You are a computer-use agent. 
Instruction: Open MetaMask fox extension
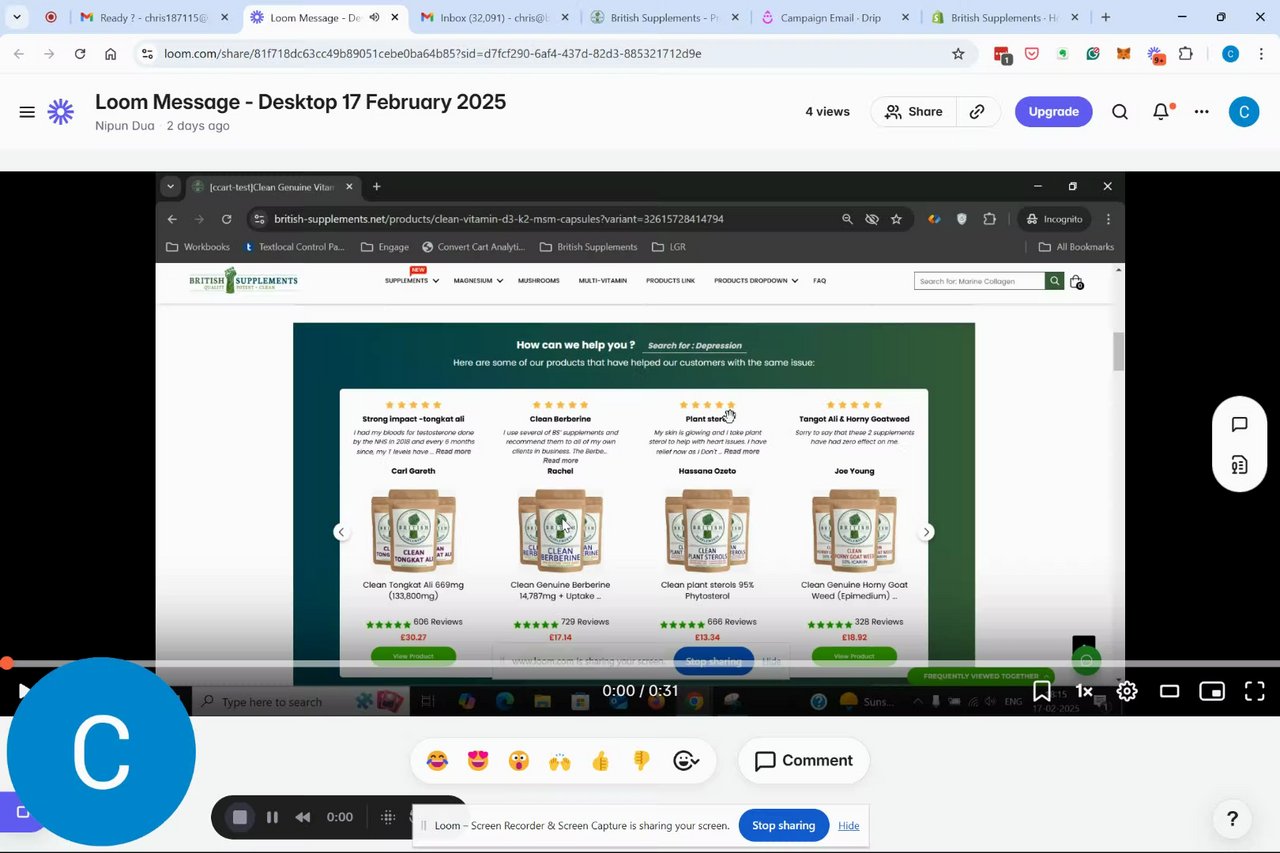pos(1124,54)
